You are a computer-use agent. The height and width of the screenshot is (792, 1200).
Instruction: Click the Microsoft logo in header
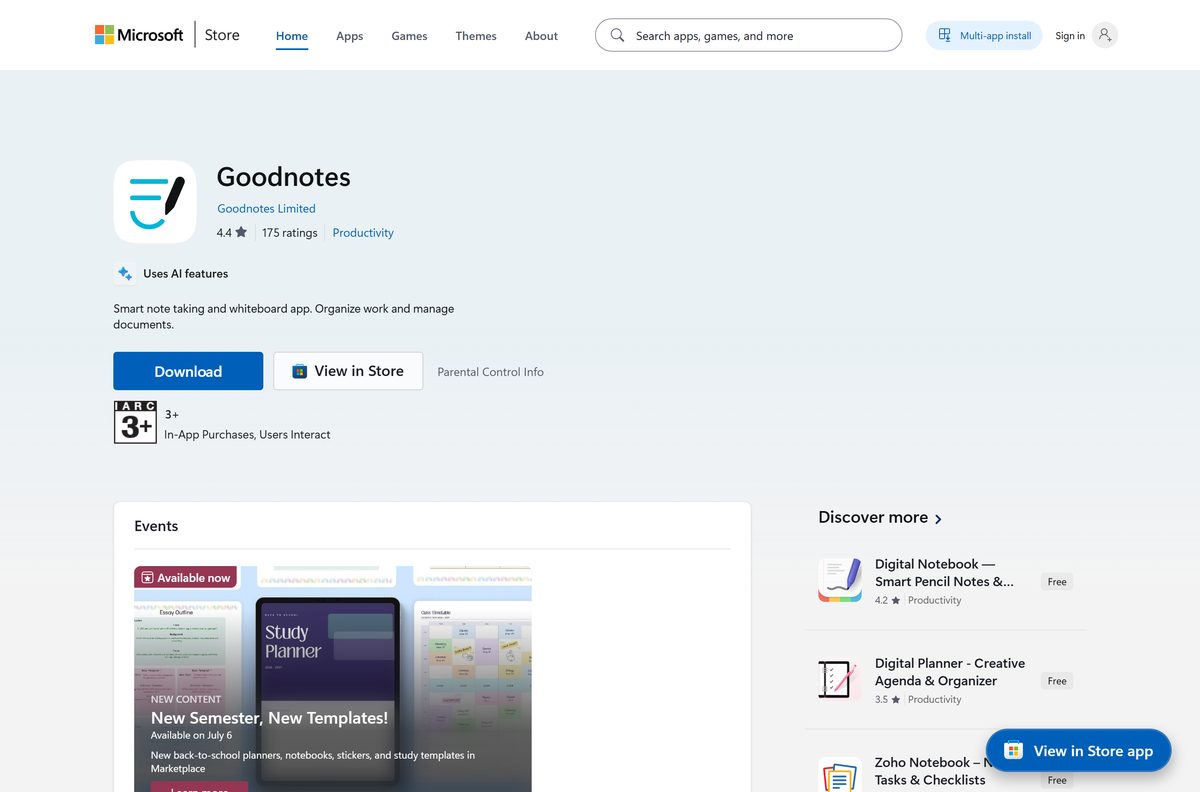(139, 35)
